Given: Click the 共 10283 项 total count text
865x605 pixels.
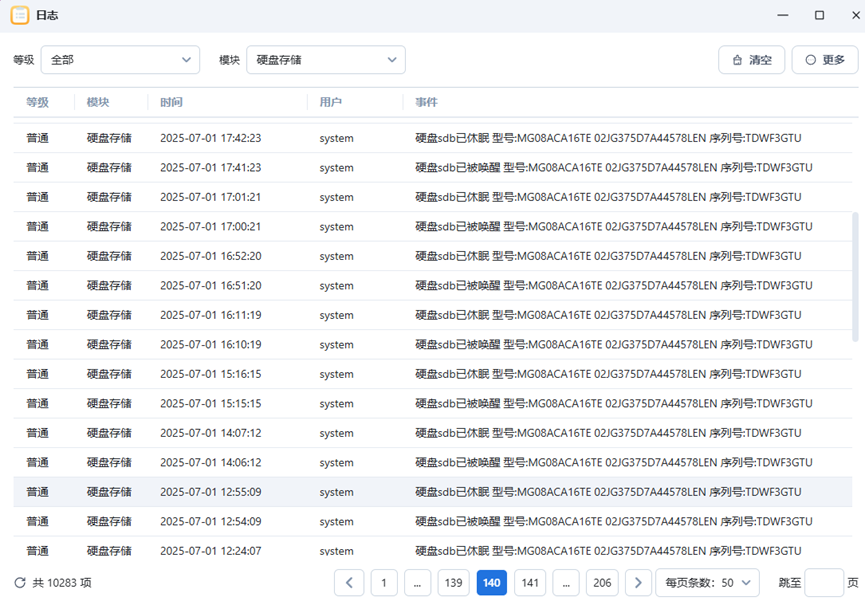Looking at the screenshot, I should (x=62, y=583).
